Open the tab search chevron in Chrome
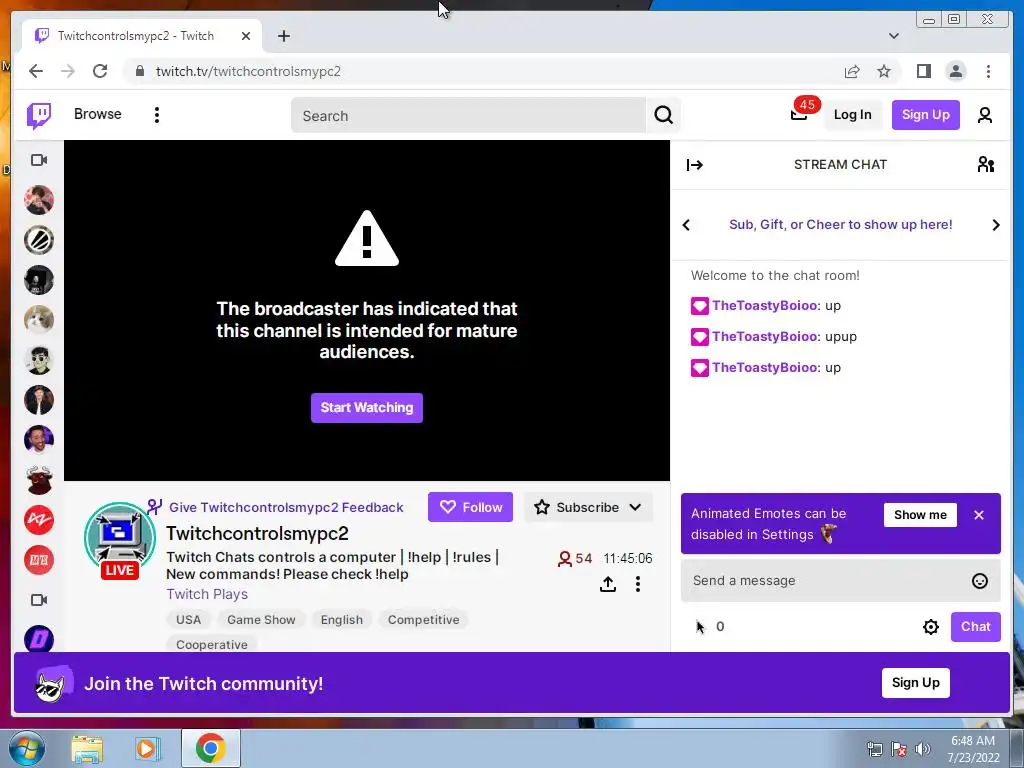Image resolution: width=1024 pixels, height=768 pixels. pyautogui.click(x=894, y=36)
